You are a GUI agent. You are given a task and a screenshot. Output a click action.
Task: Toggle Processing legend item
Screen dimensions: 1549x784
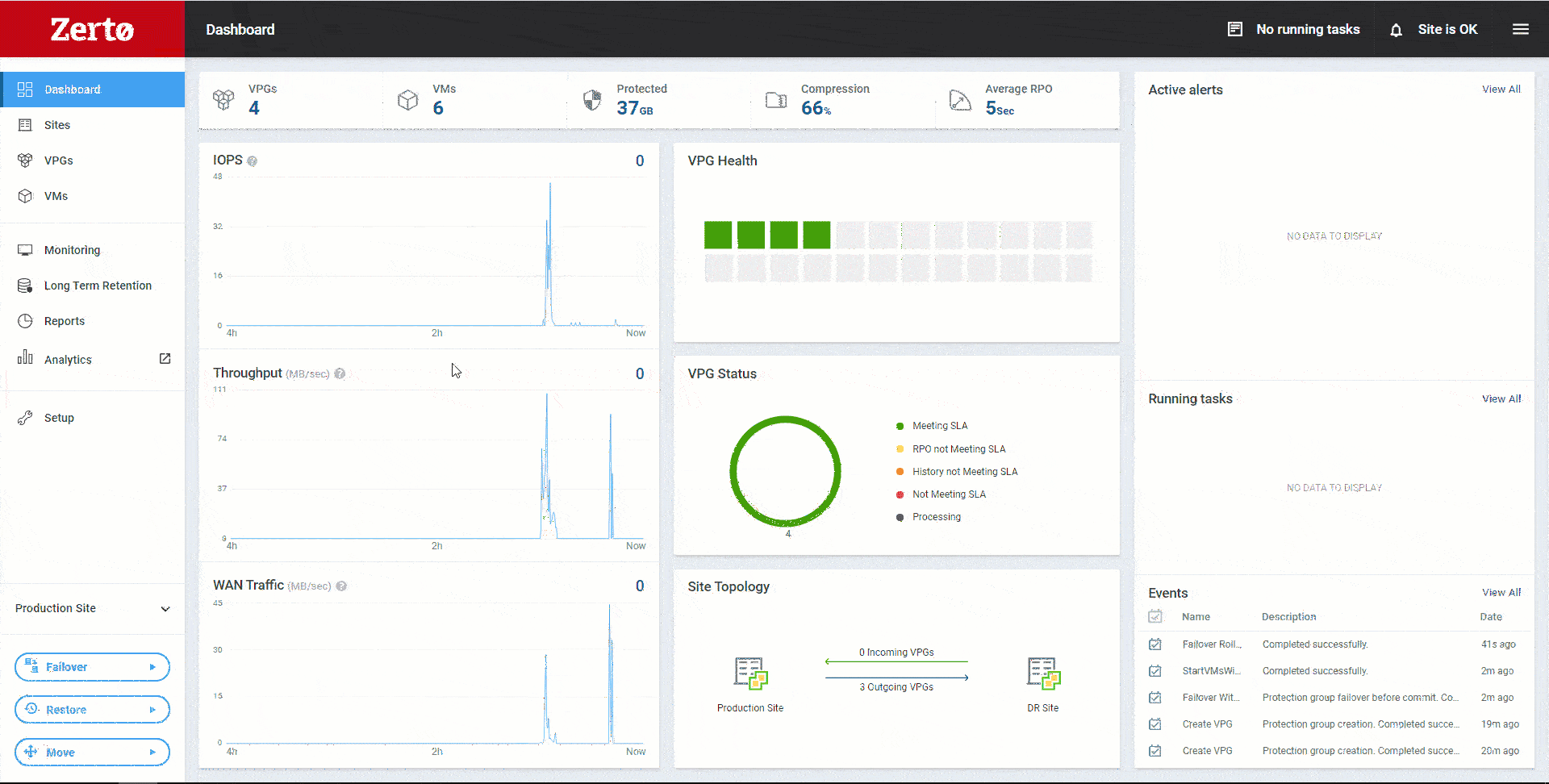point(936,517)
